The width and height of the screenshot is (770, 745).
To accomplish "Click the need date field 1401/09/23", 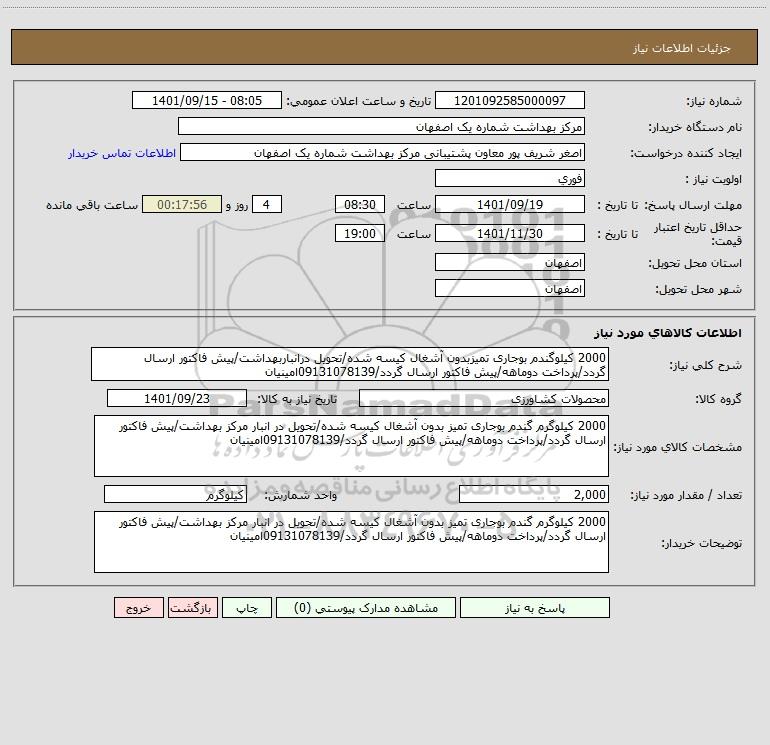I will tap(177, 398).
